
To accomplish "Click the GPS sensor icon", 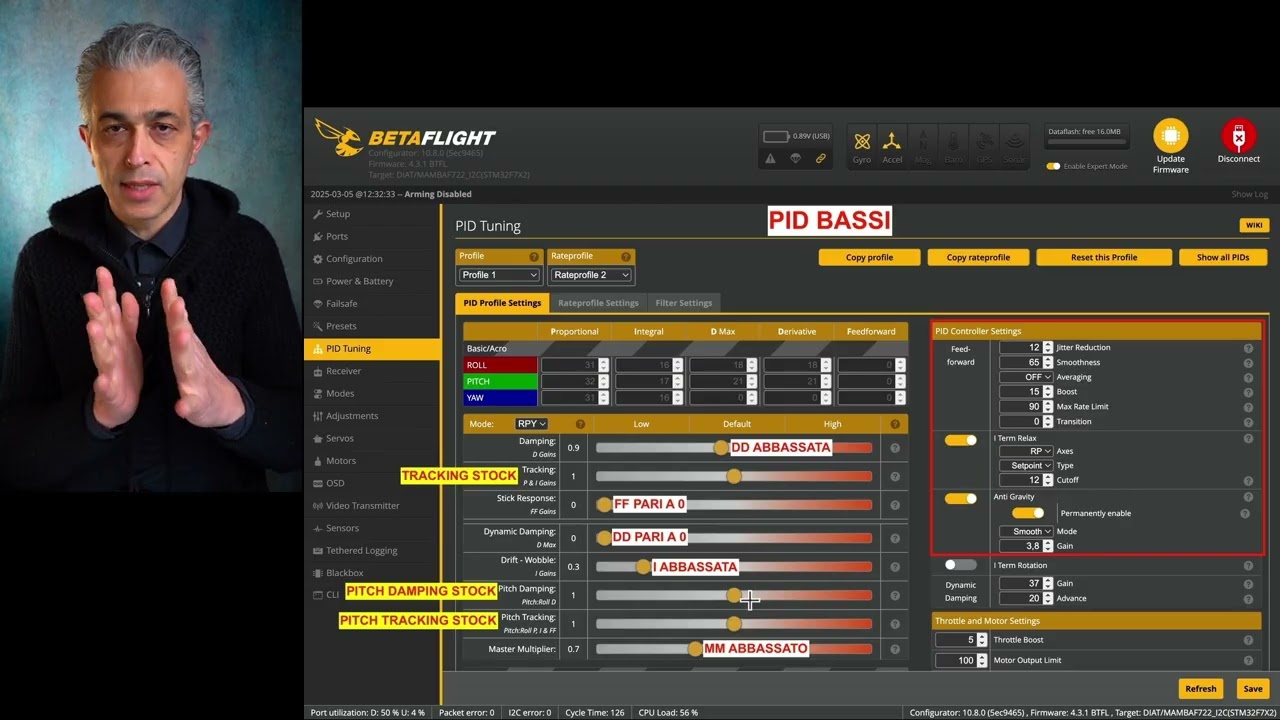I will coord(984,146).
